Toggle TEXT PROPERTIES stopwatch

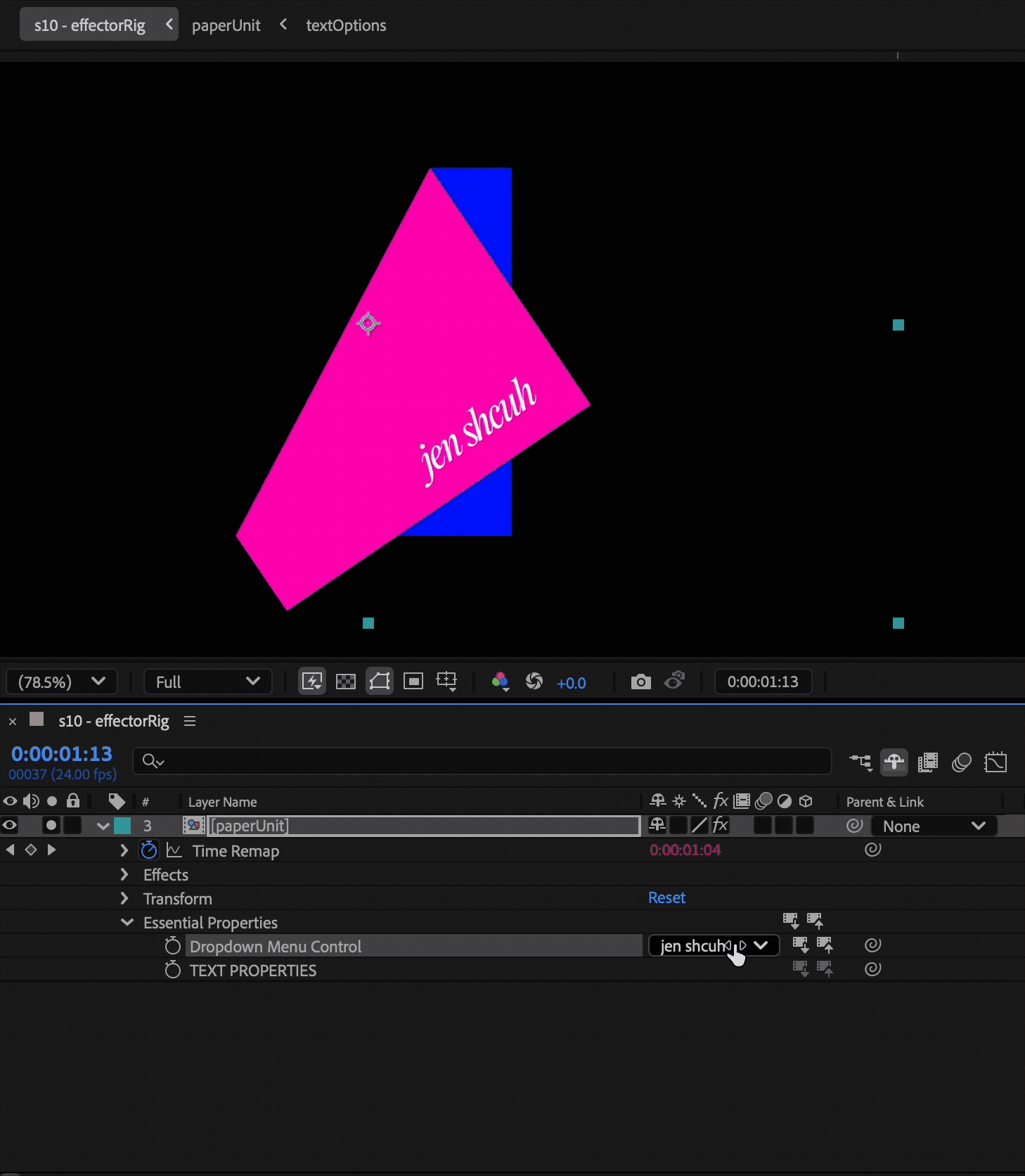click(173, 970)
